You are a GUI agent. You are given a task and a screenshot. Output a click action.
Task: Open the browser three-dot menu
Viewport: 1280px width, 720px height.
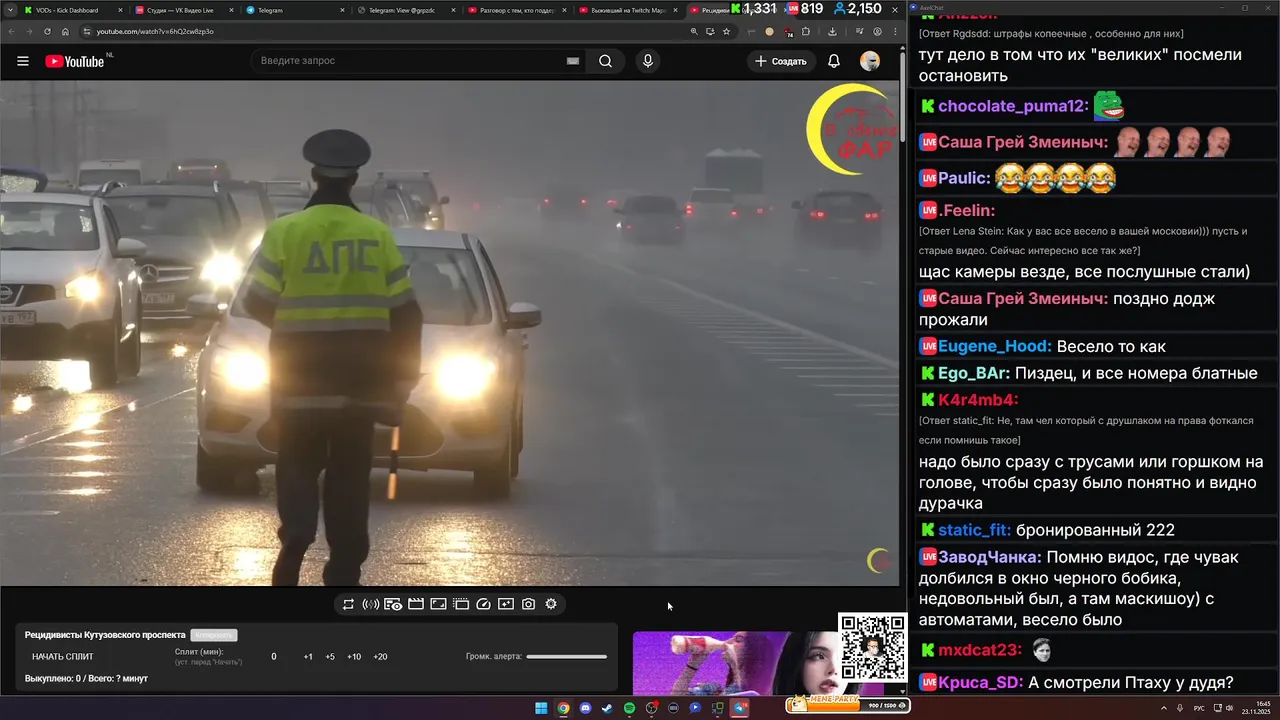[895, 31]
